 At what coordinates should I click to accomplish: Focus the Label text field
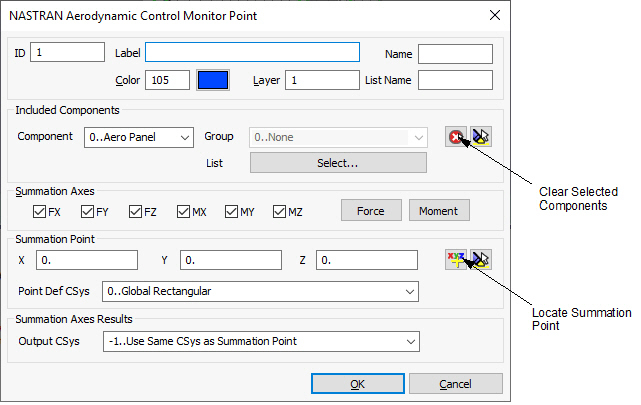[253, 52]
